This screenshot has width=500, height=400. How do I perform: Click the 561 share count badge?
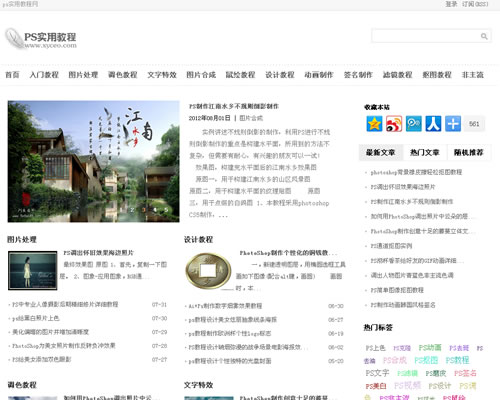[x=474, y=124]
